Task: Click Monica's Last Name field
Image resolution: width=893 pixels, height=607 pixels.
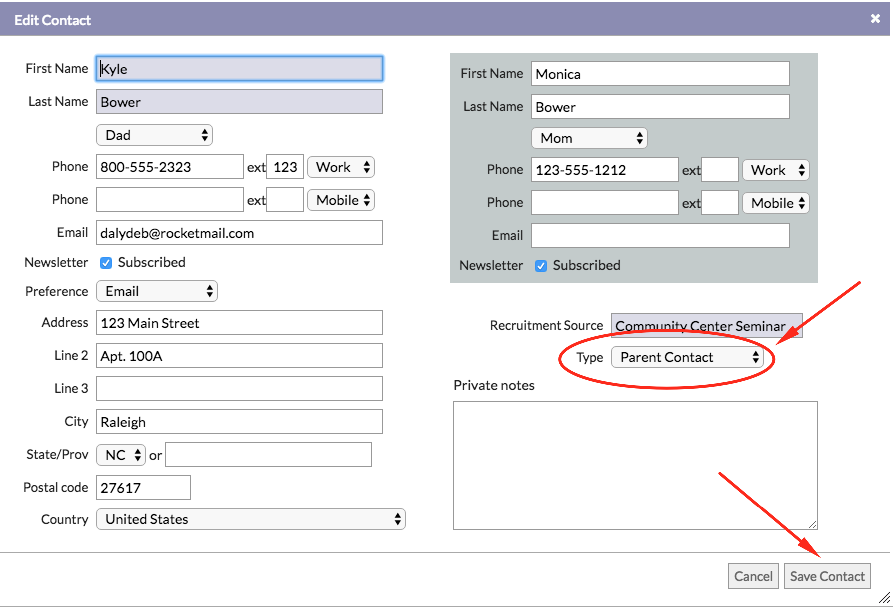Action: (660, 107)
